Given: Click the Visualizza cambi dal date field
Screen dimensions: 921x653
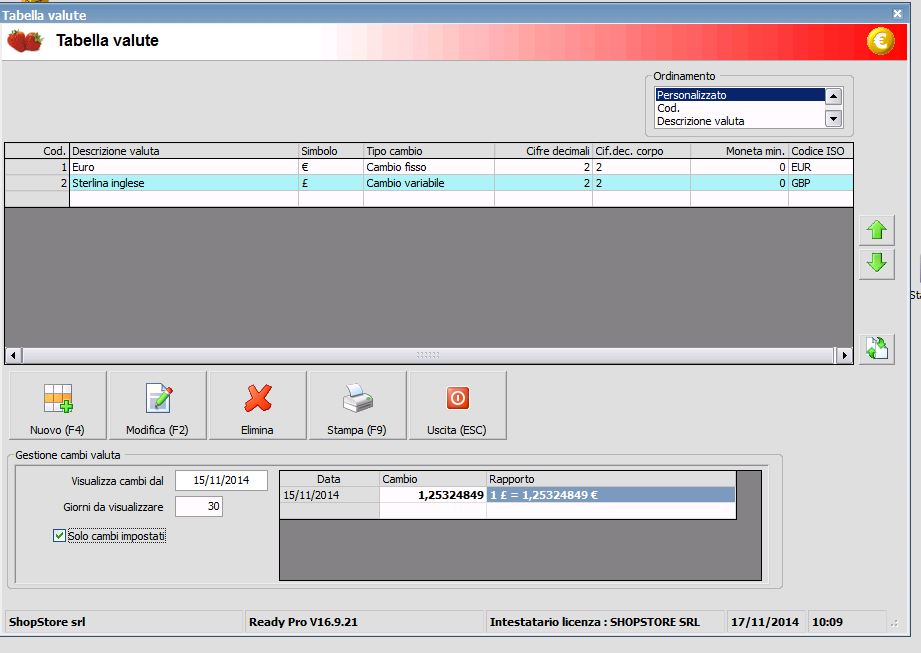Looking at the screenshot, I should (221, 480).
